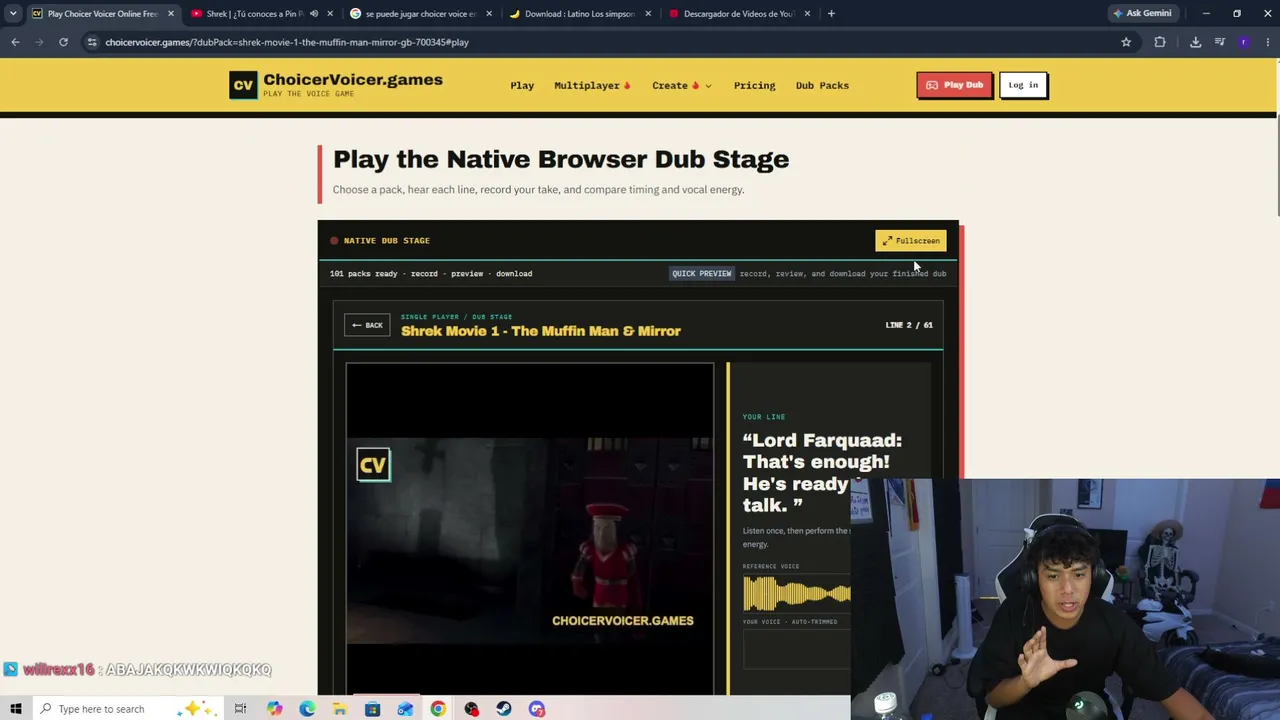Open the Mail app from taskbar

(405, 709)
